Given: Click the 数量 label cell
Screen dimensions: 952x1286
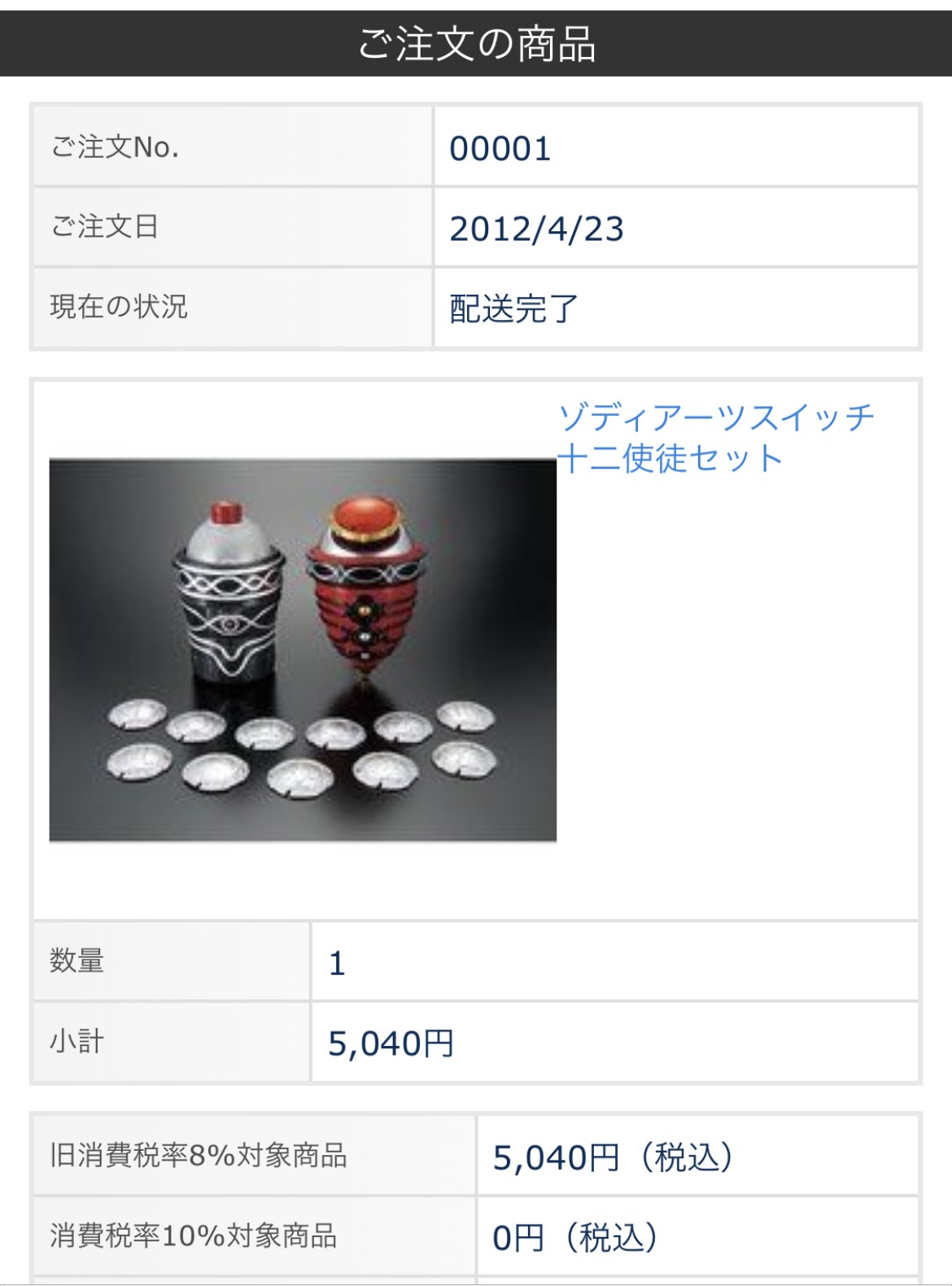Looking at the screenshot, I should click(171, 961).
